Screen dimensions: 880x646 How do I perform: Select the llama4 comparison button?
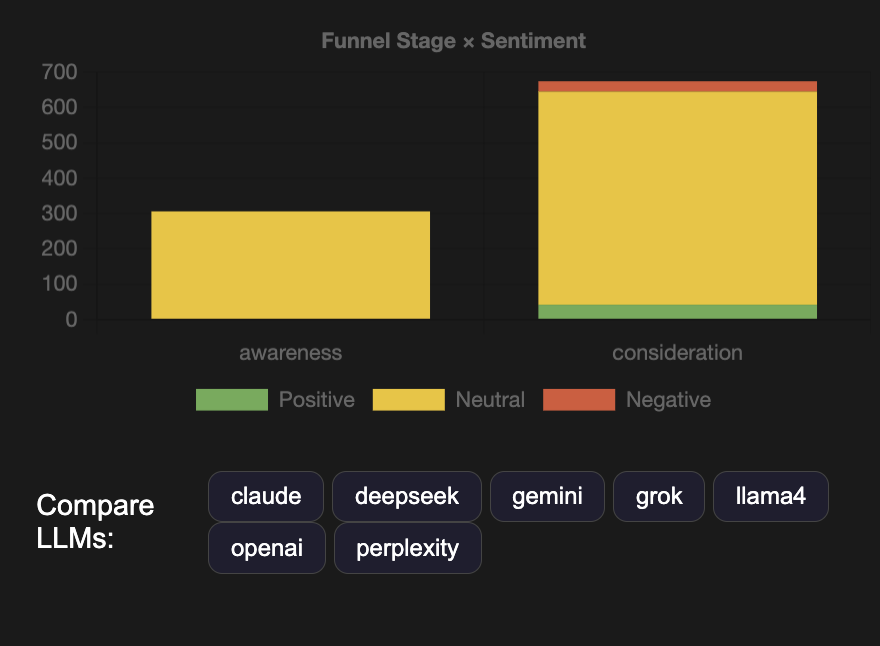(771, 496)
